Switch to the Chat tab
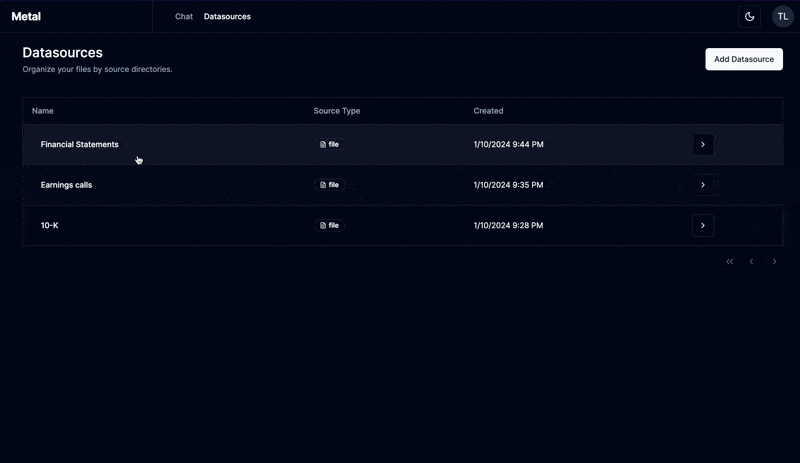 click(x=184, y=16)
